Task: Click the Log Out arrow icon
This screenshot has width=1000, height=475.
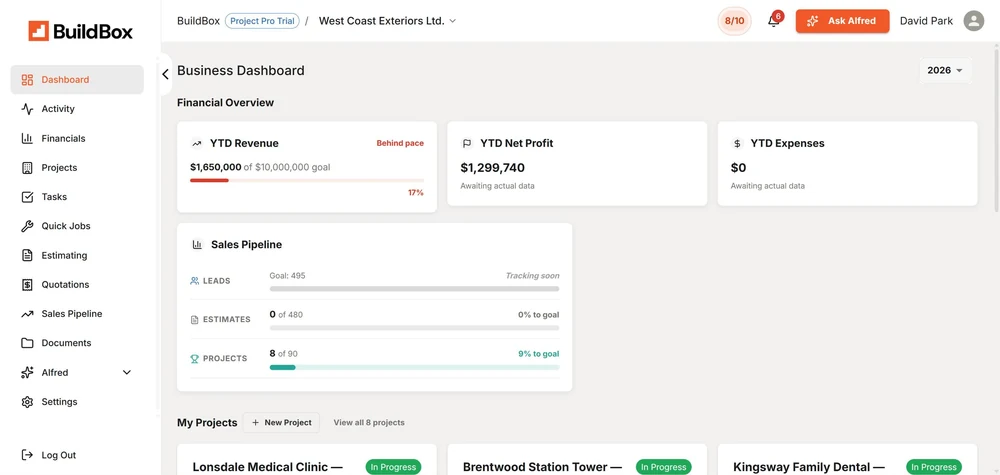Action: [x=27, y=455]
